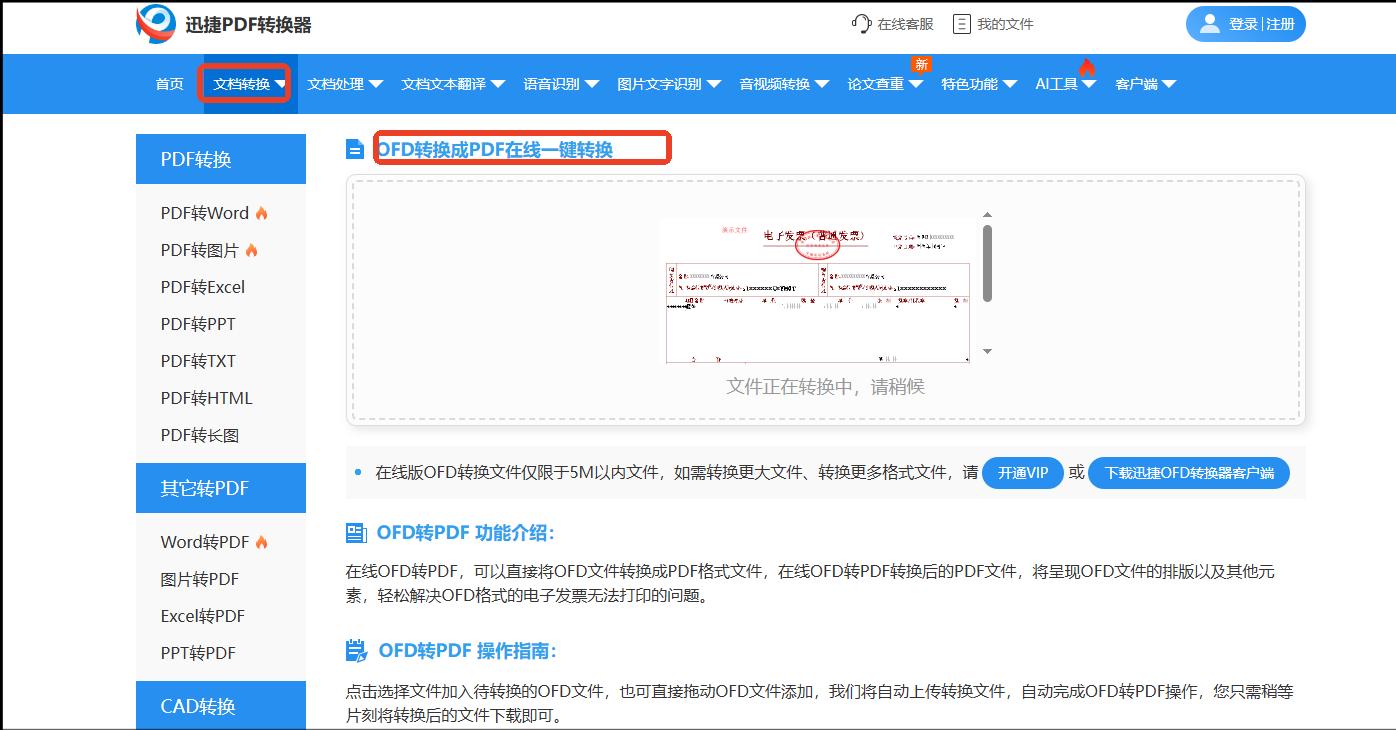Screen dimensions: 1396x730
Task: Select PDF转PPT in sidebar
Action: coord(198,324)
